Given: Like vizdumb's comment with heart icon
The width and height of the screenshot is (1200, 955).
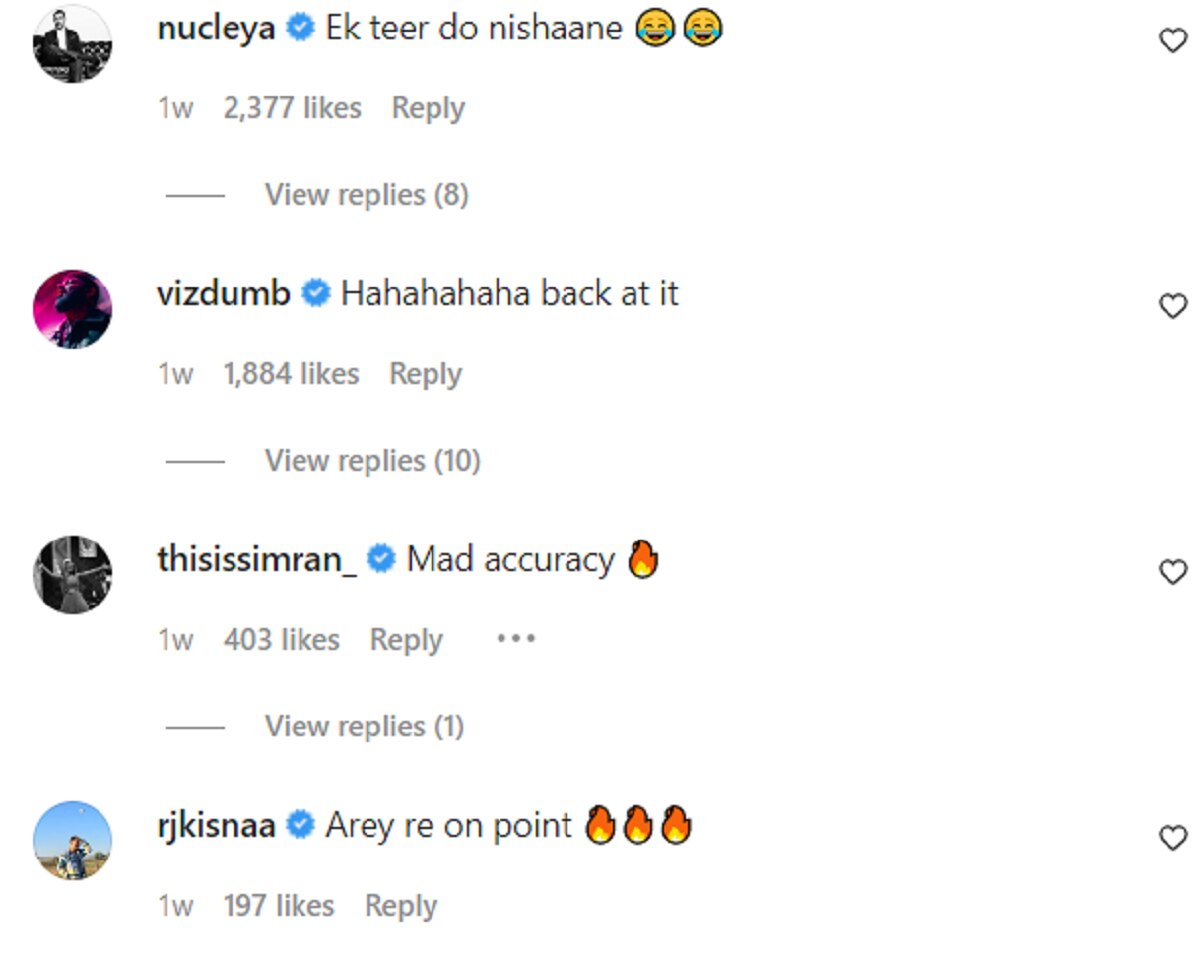Looking at the screenshot, I should (1172, 306).
